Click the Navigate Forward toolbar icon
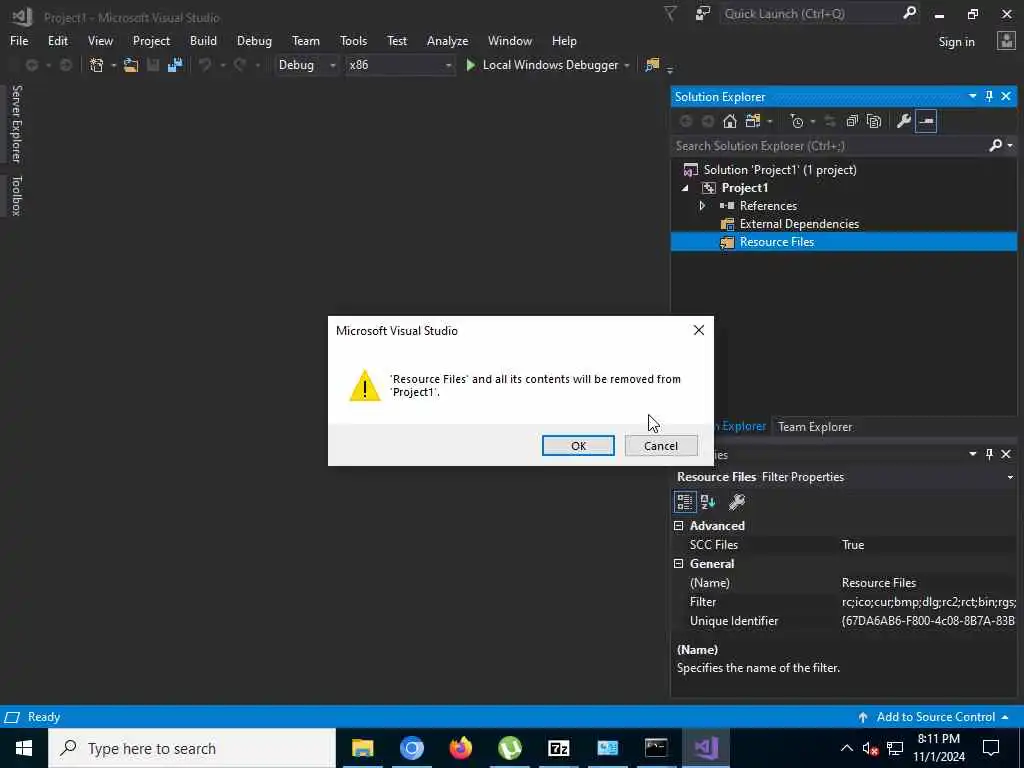This screenshot has height=768, width=1024. click(x=65, y=65)
